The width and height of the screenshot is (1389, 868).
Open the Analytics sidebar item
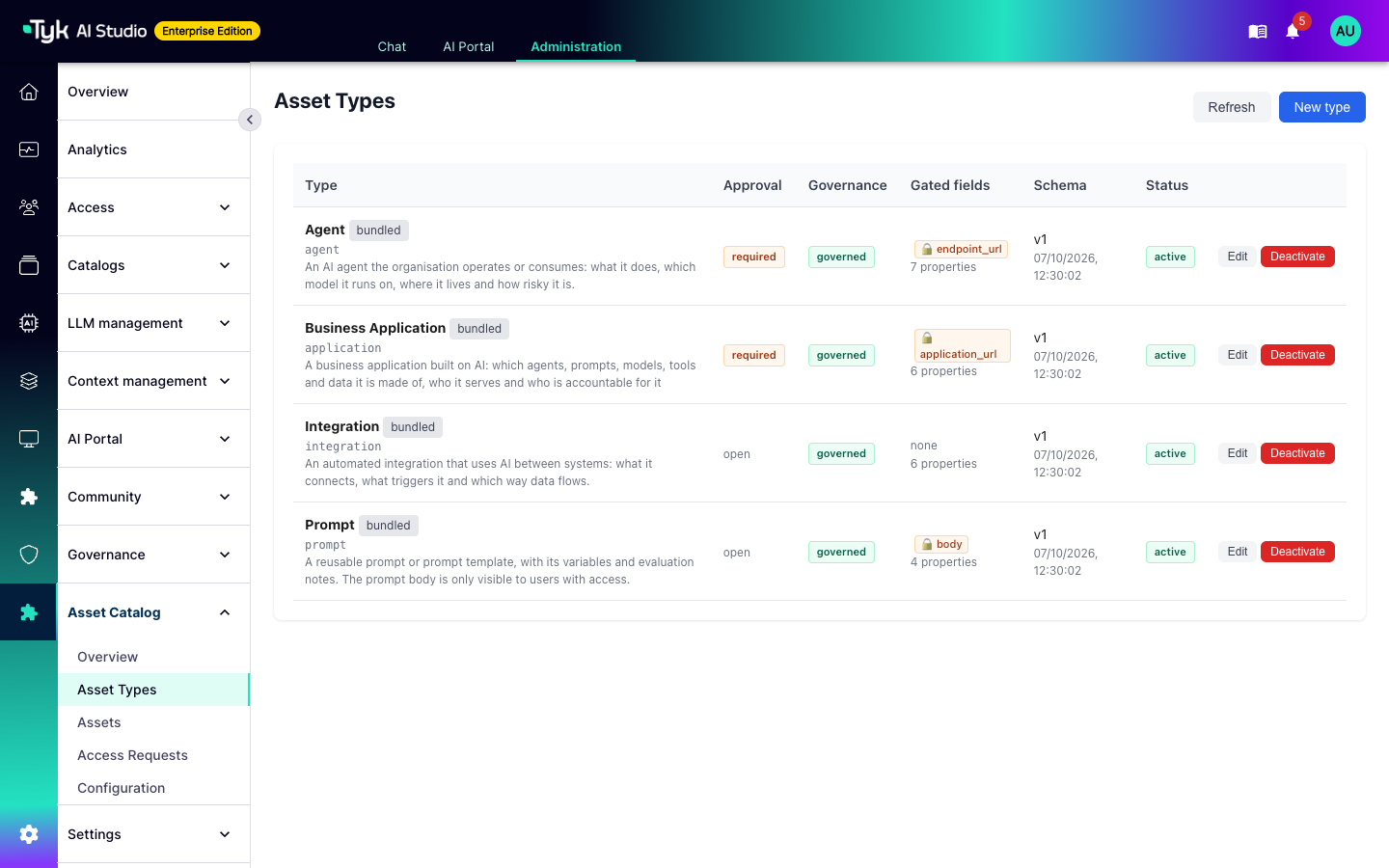pyautogui.click(x=154, y=149)
